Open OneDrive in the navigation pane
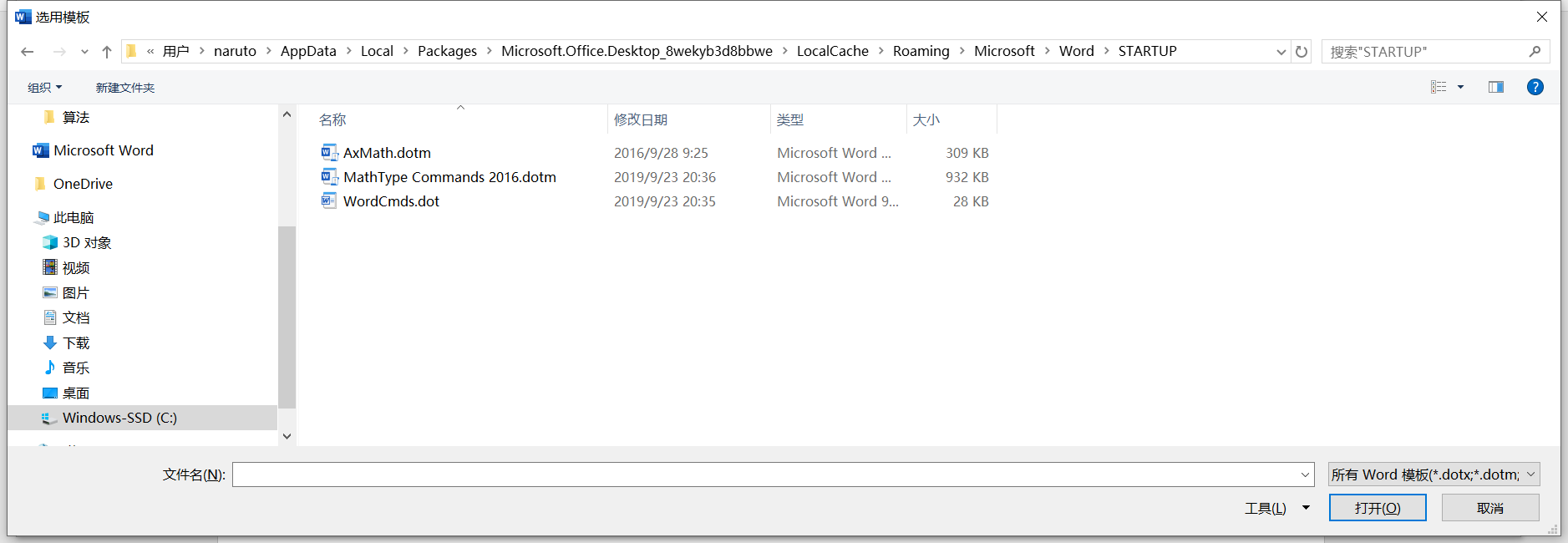Screen dimensions: 1568x543 click(x=83, y=184)
